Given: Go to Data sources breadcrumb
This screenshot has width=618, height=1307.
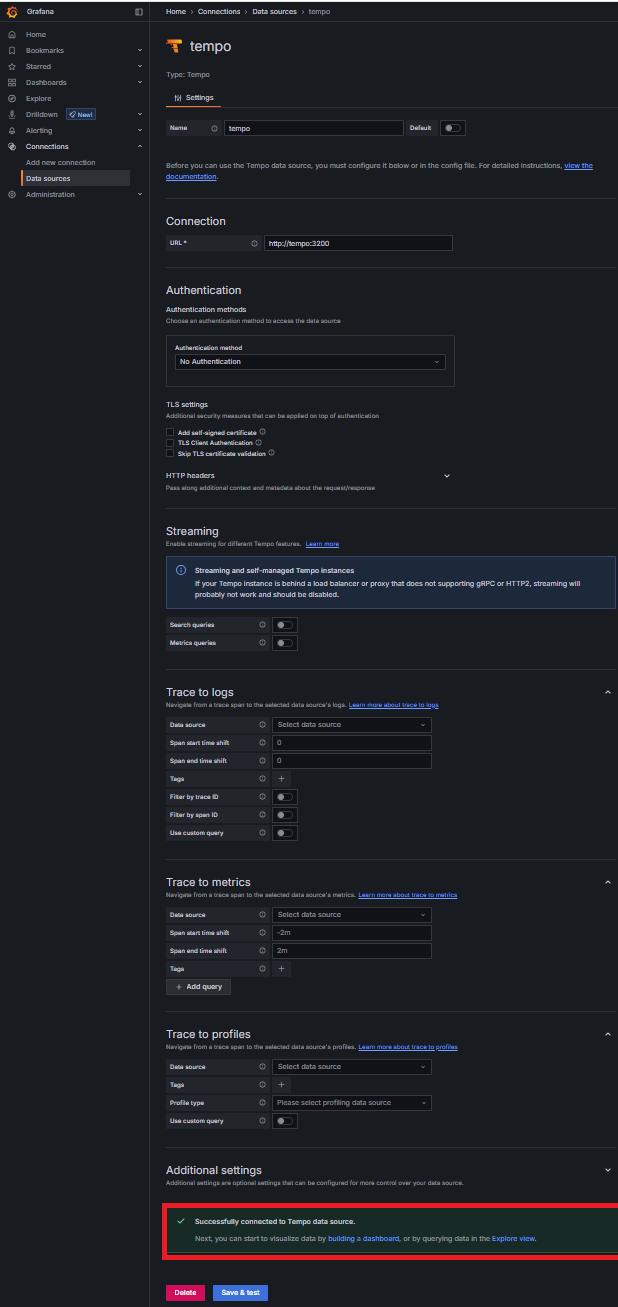Looking at the screenshot, I should tap(273, 11).
